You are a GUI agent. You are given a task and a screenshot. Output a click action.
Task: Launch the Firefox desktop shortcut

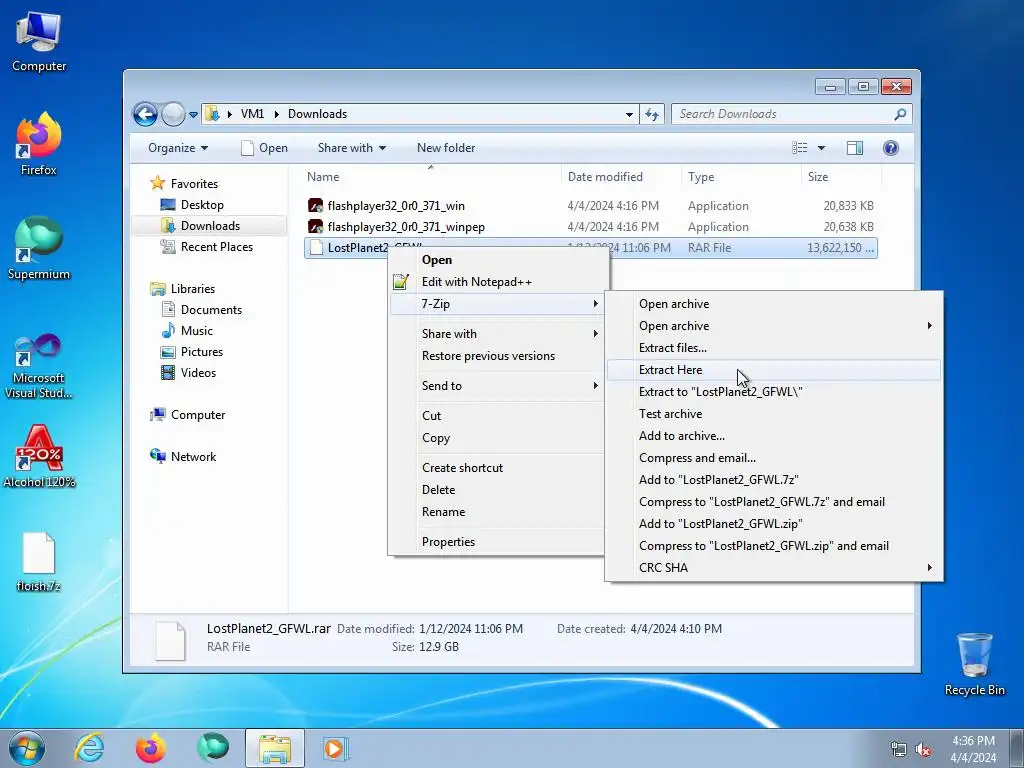point(39,144)
